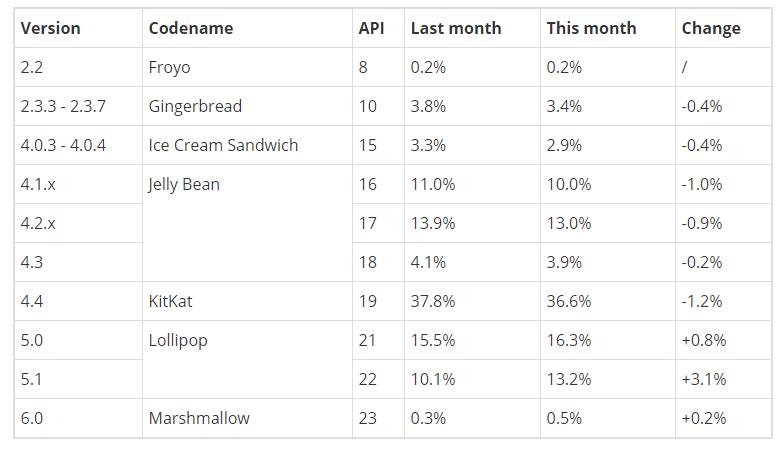The height and width of the screenshot is (452, 777).
Task: Click the Codename column header
Action: click(191, 28)
